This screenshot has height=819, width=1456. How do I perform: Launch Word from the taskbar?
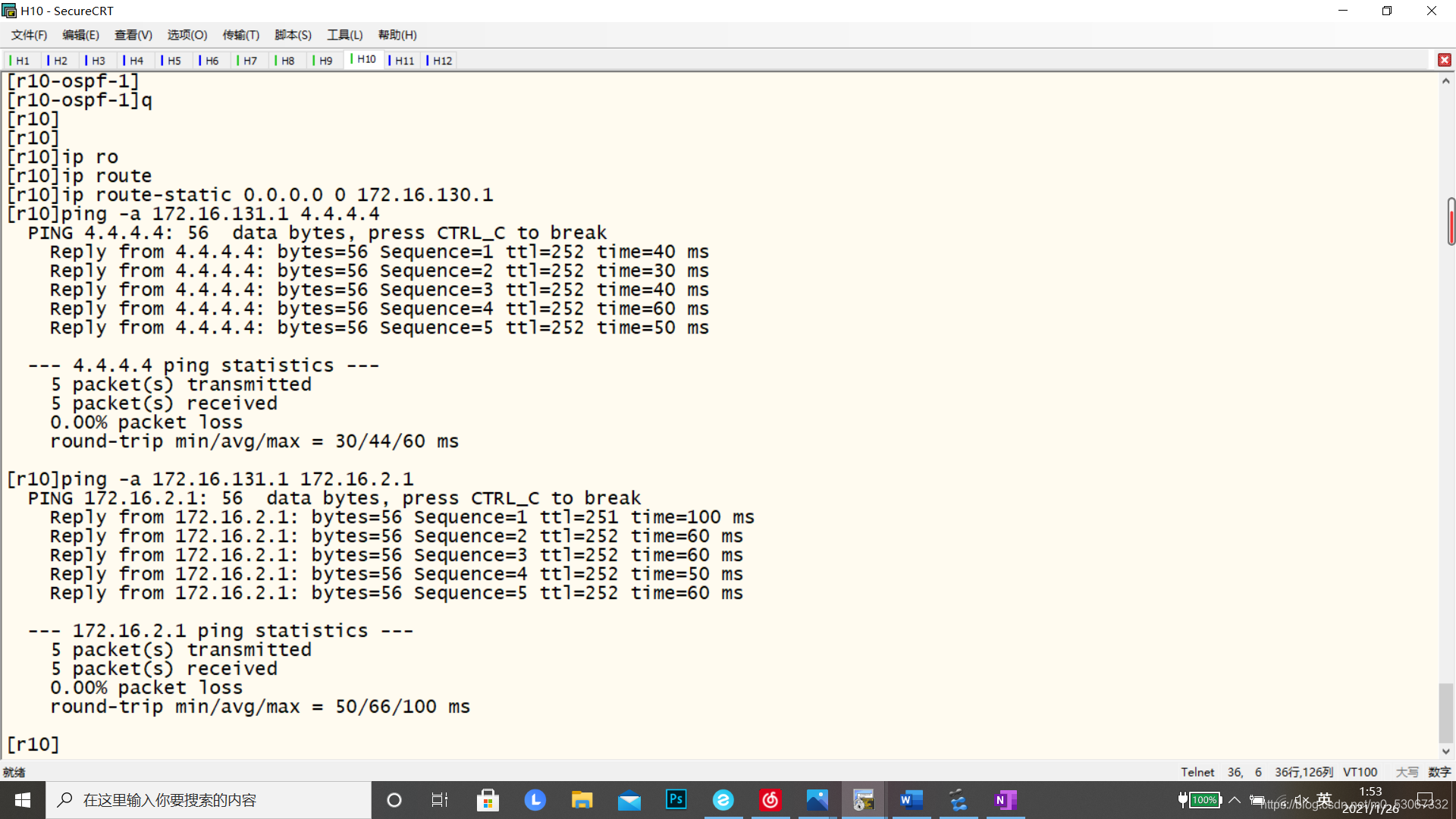tap(911, 800)
